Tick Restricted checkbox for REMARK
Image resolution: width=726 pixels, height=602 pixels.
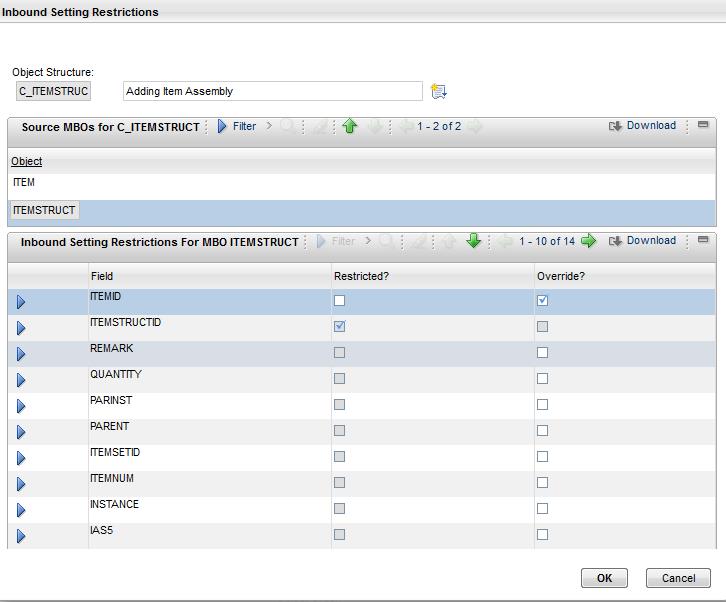(339, 352)
